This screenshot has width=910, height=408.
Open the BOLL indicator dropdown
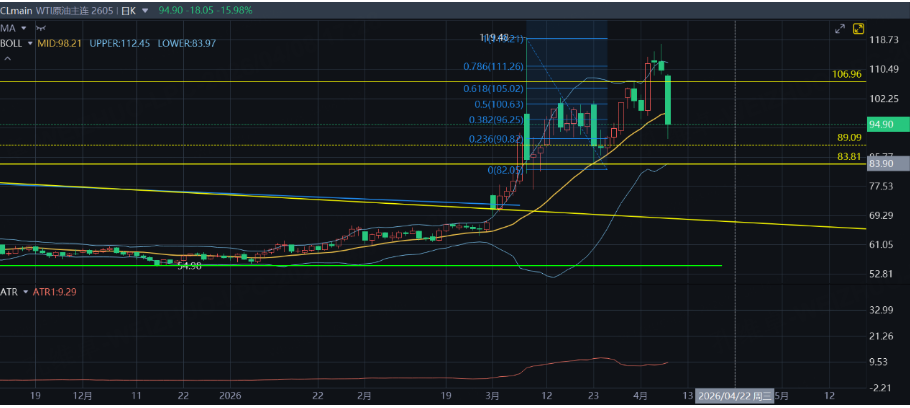click(30, 43)
